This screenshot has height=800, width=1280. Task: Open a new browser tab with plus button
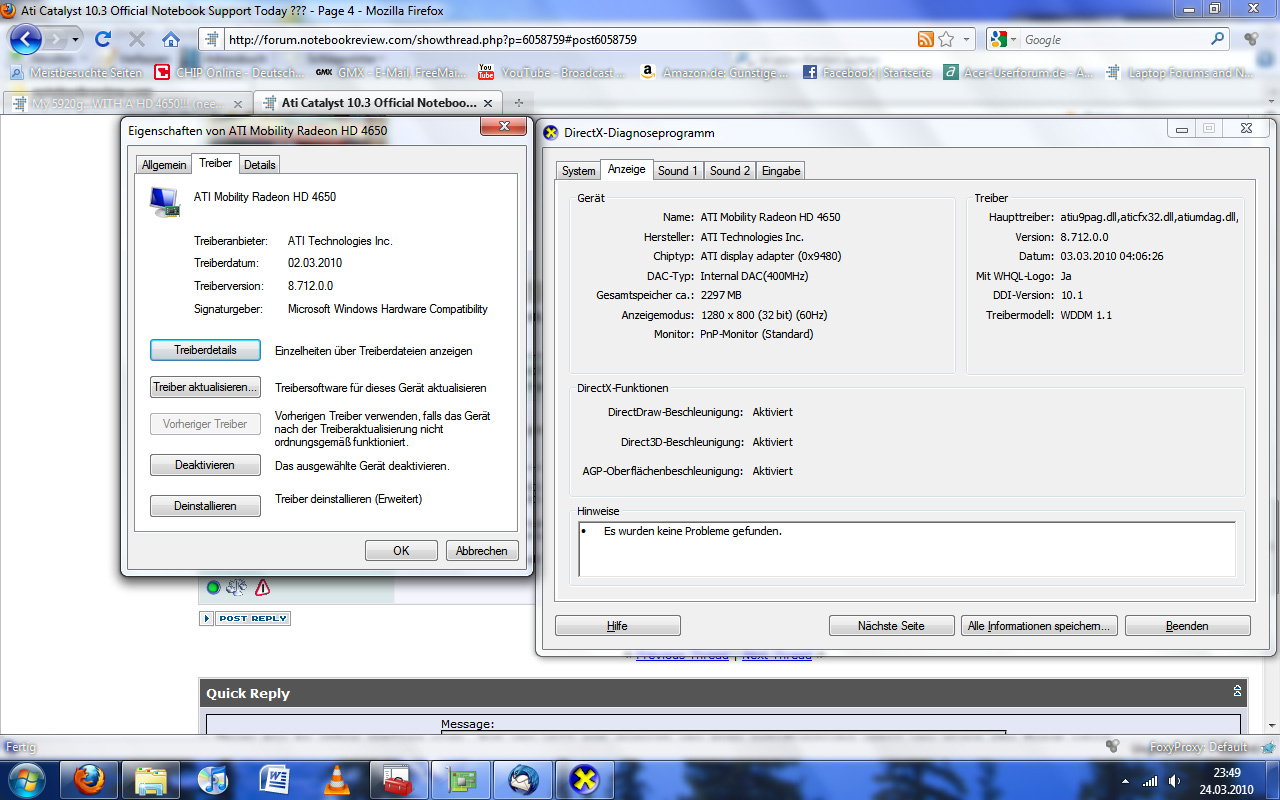[x=518, y=103]
